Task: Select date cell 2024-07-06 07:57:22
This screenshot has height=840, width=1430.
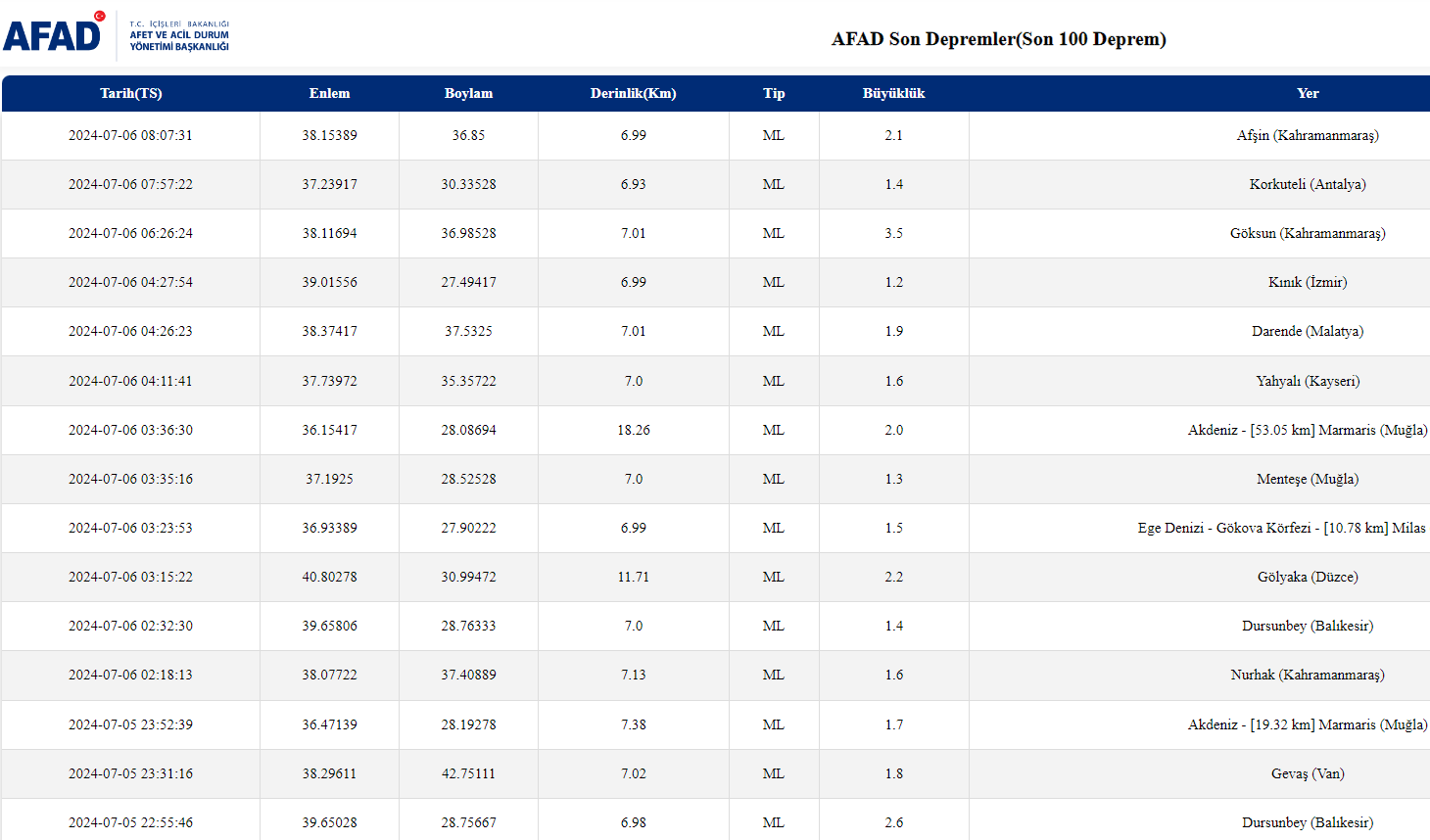Action: (x=130, y=184)
